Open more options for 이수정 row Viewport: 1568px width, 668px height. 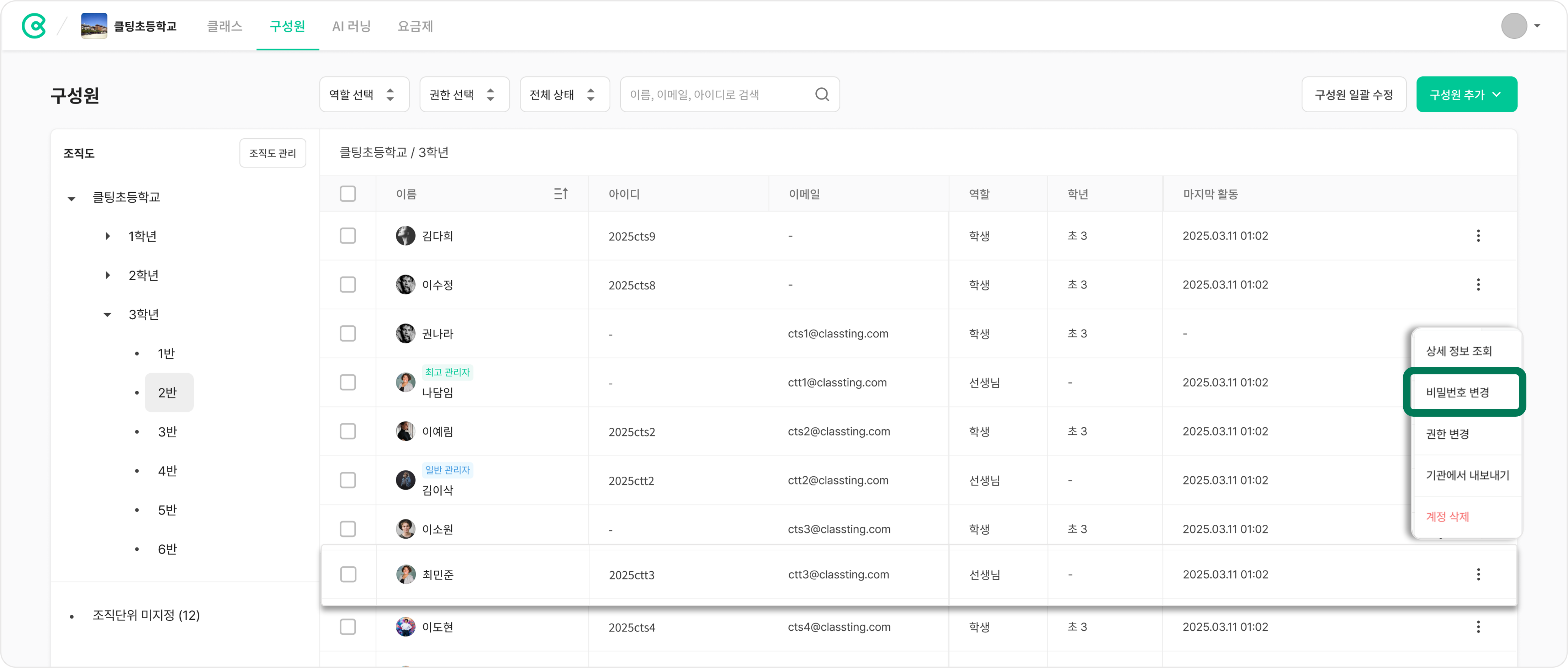[x=1478, y=284]
